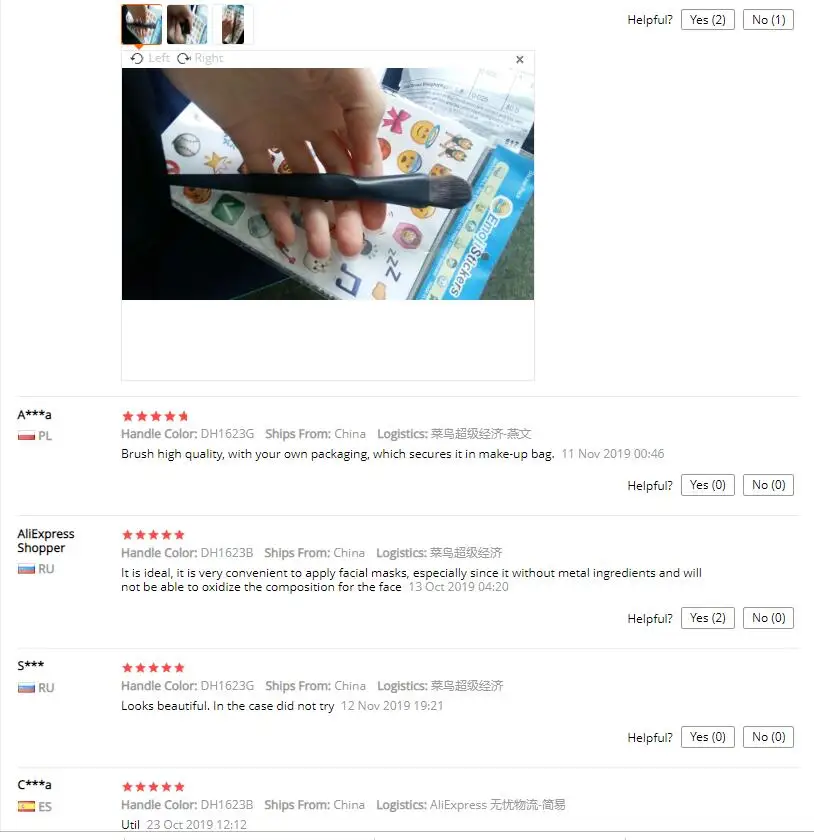
Task: Close the enlarged review photo
Action: tap(519, 59)
